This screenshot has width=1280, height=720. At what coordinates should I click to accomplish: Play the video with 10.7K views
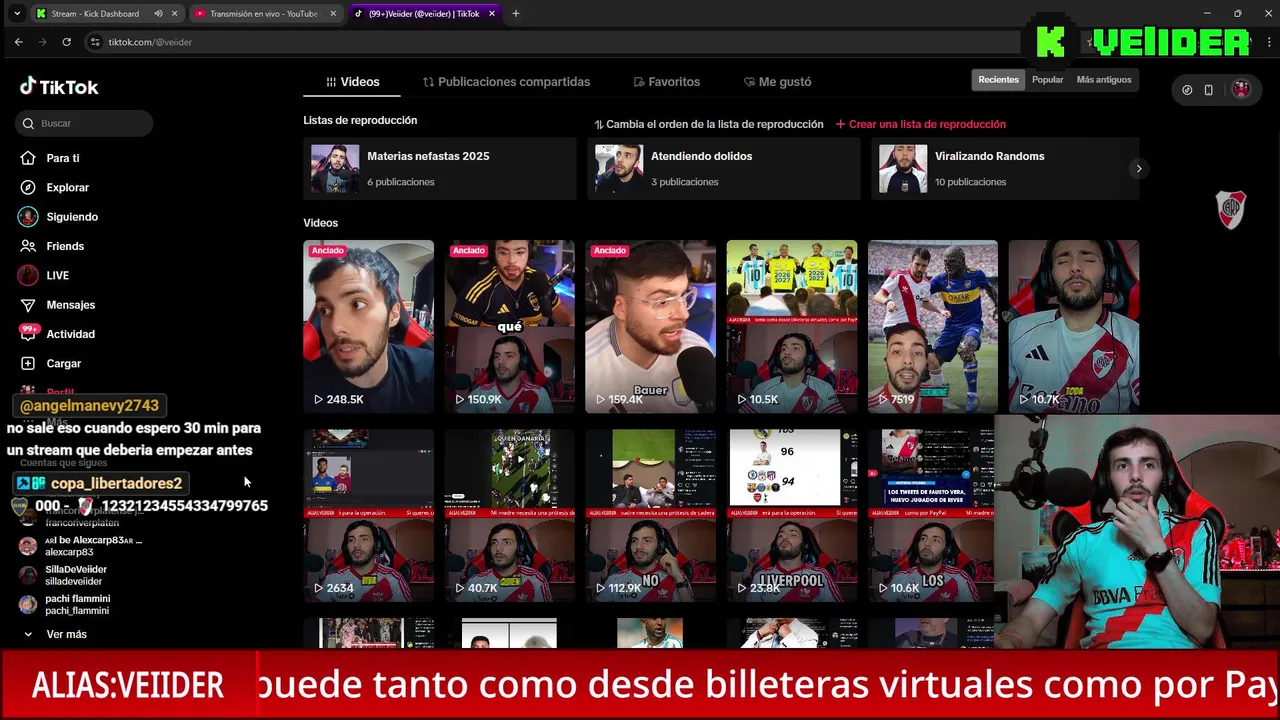pyautogui.click(x=1074, y=326)
